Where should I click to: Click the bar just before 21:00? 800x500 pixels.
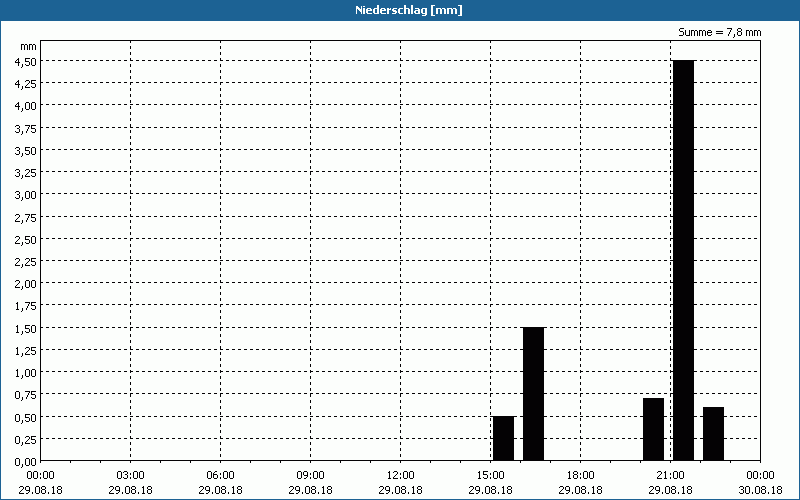654,429
